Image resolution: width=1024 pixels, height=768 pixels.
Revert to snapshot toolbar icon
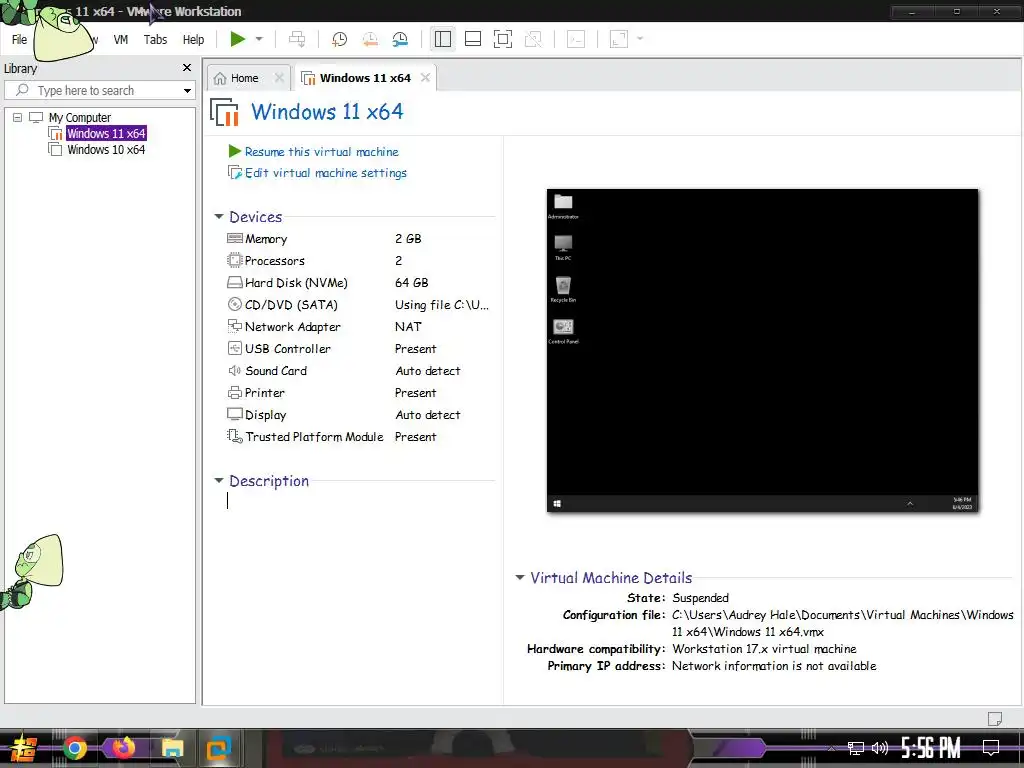coord(370,39)
